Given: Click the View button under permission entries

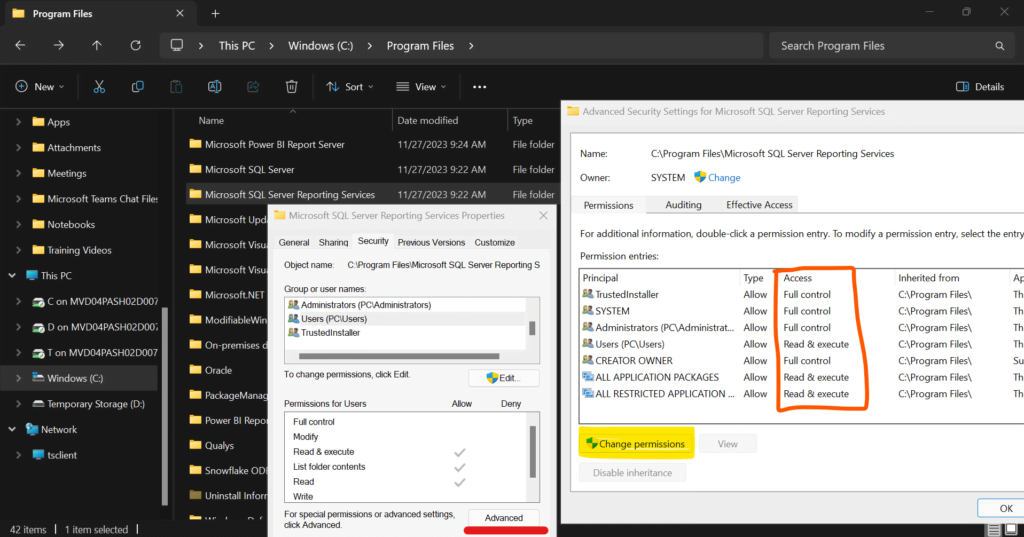Looking at the screenshot, I should [728, 444].
